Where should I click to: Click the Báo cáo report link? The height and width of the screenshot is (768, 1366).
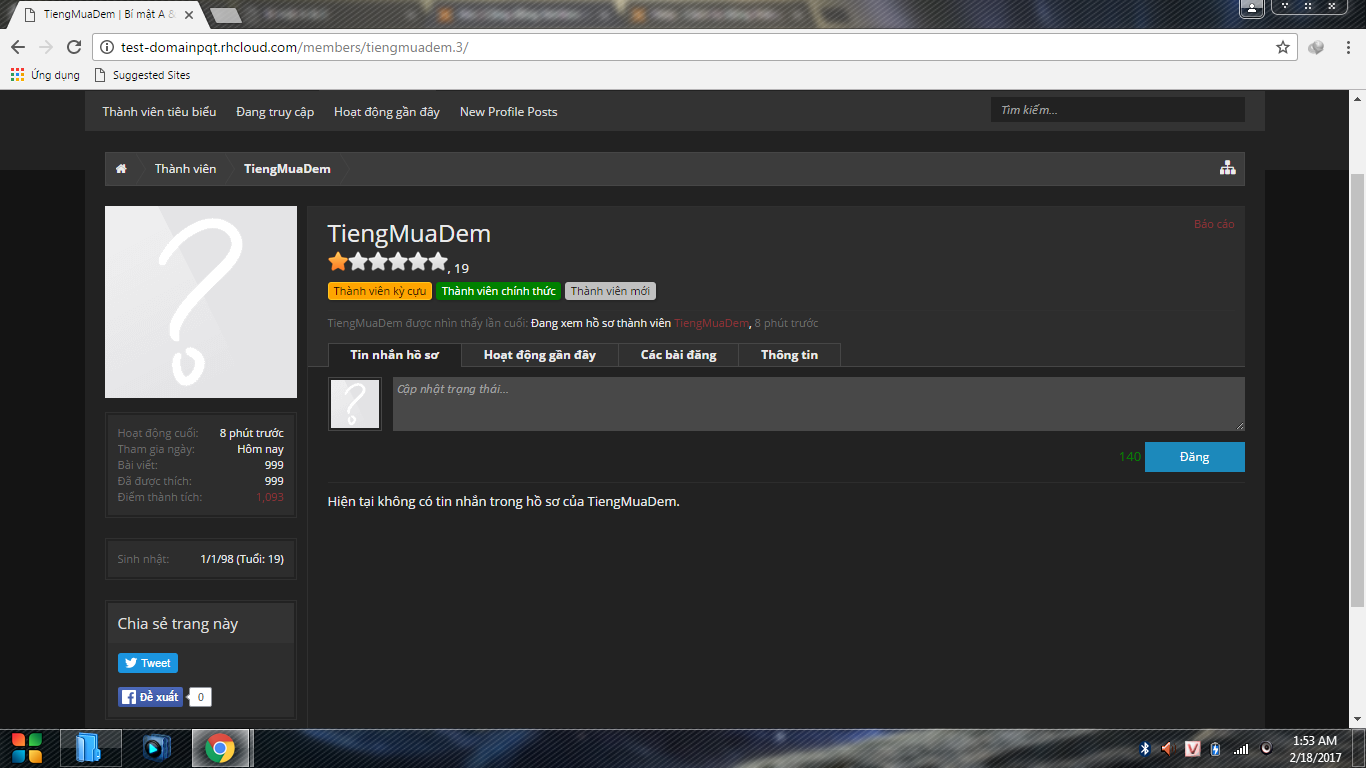point(1213,224)
